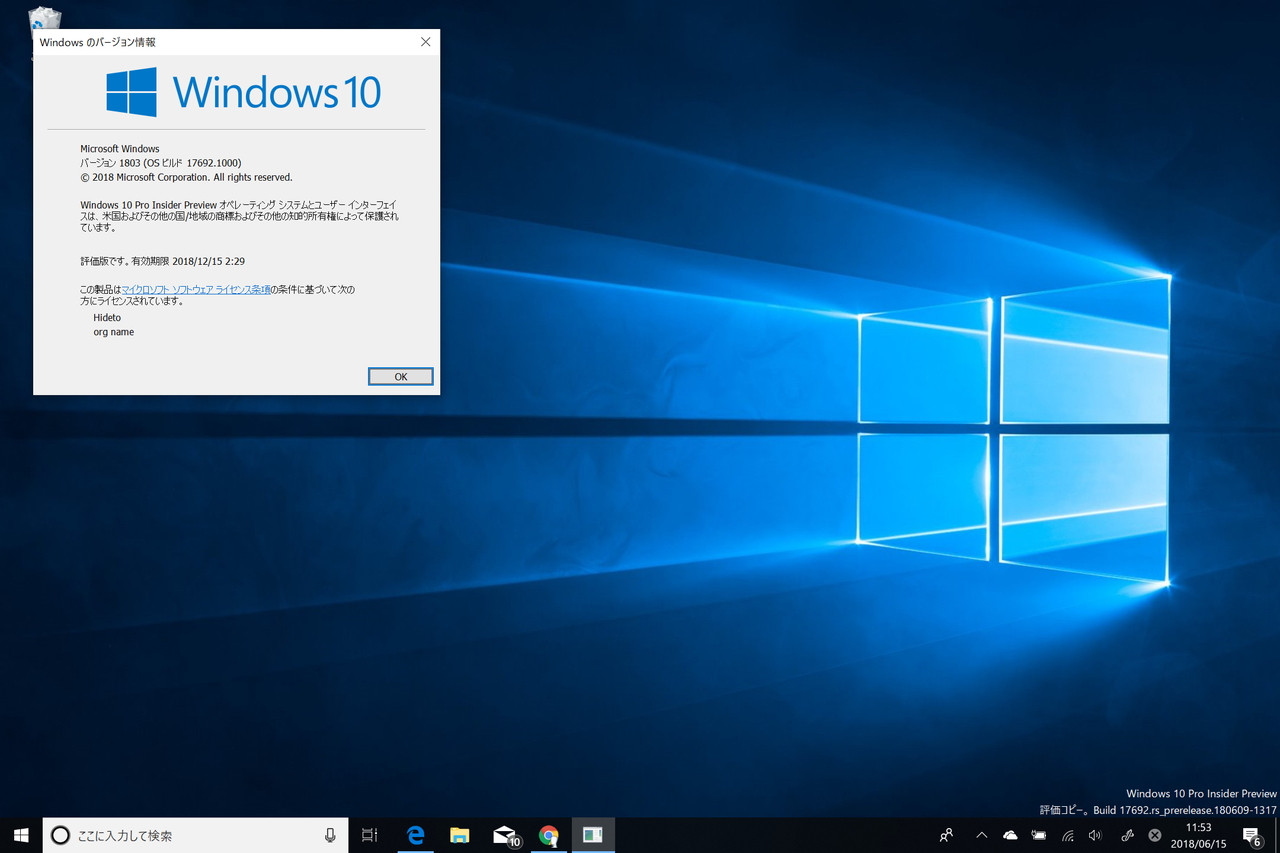Image resolution: width=1280 pixels, height=853 pixels.
Task: Open the volume control in the tray
Action: tap(1094, 835)
